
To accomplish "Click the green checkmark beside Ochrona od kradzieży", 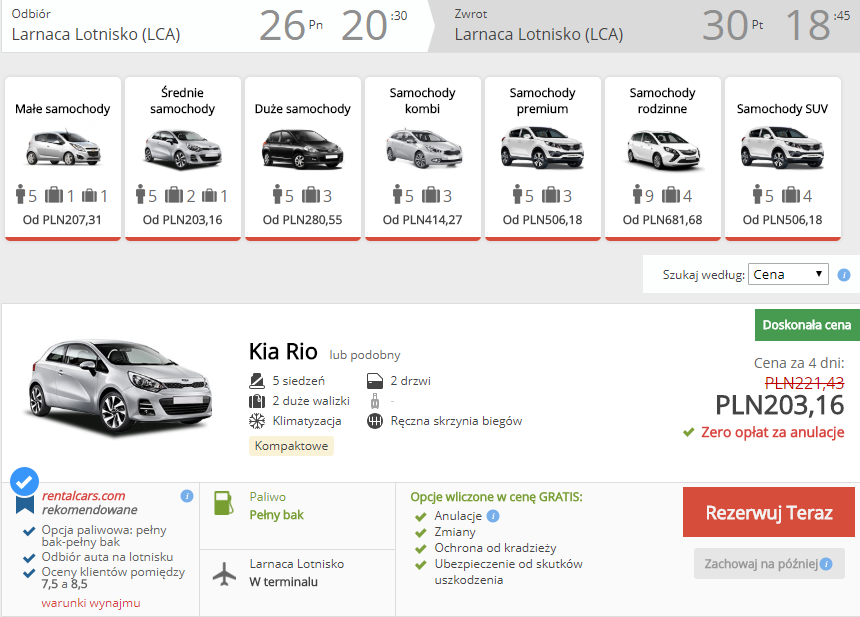I will [421, 548].
